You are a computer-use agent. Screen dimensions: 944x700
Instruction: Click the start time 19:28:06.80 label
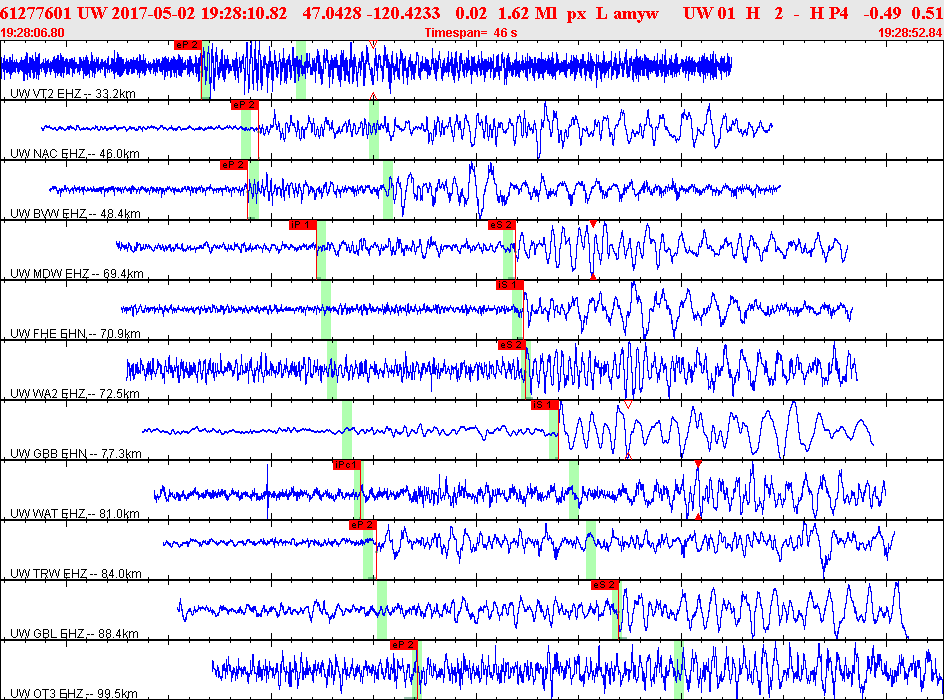click(x=34, y=33)
